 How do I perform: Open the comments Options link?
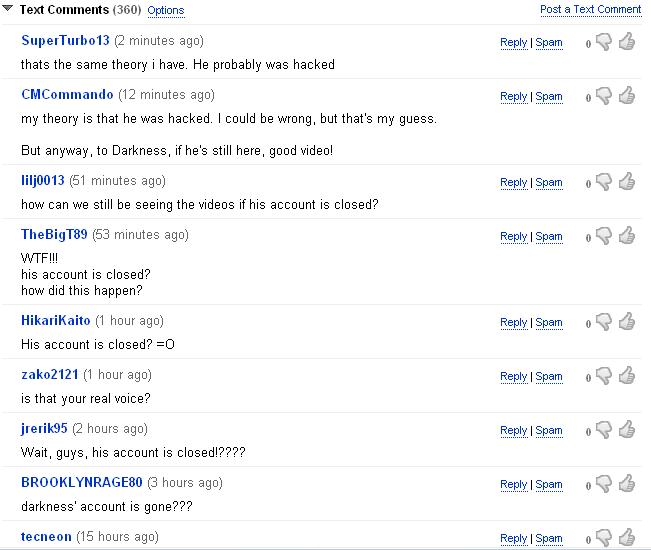click(x=166, y=10)
